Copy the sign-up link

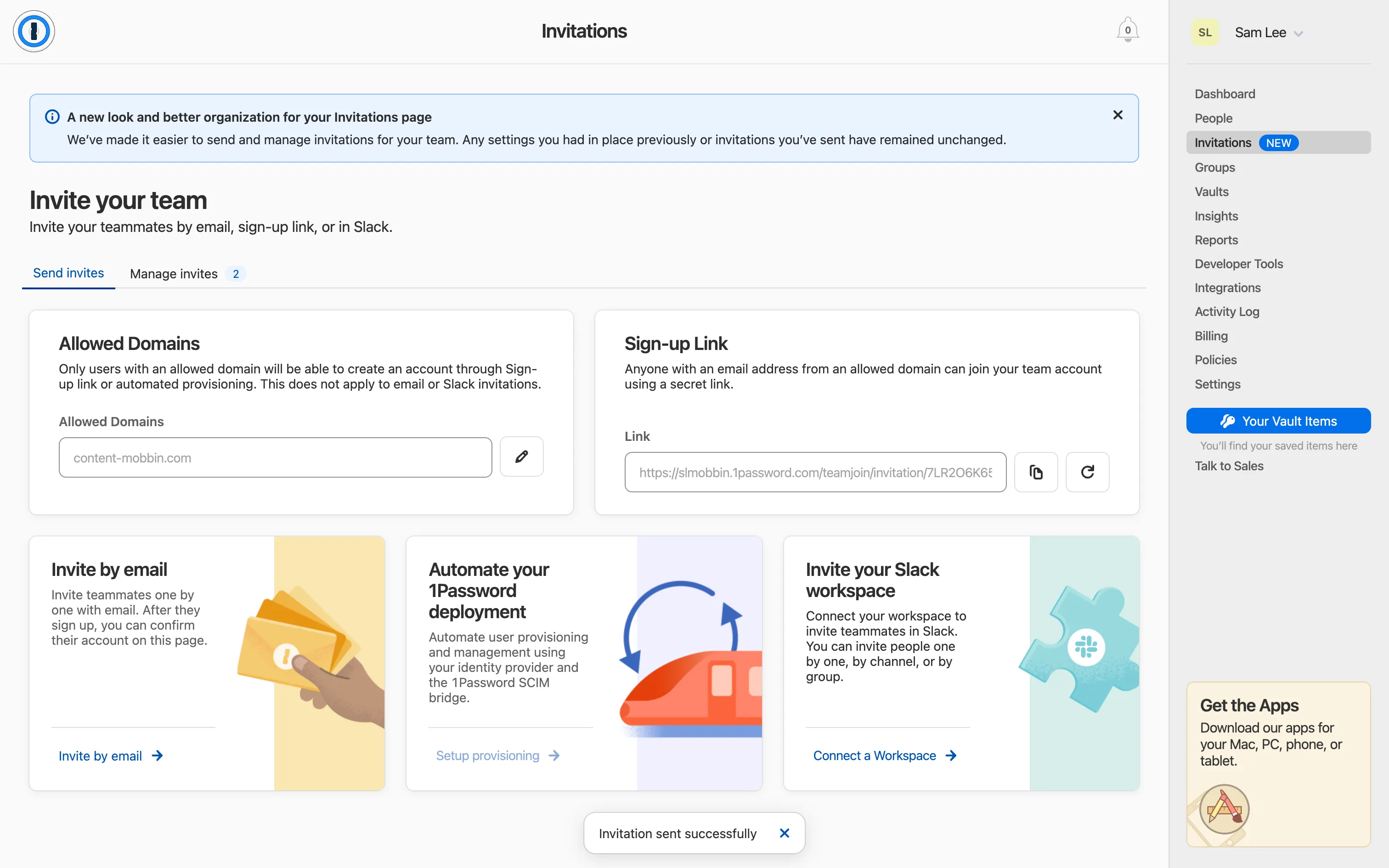1035,472
